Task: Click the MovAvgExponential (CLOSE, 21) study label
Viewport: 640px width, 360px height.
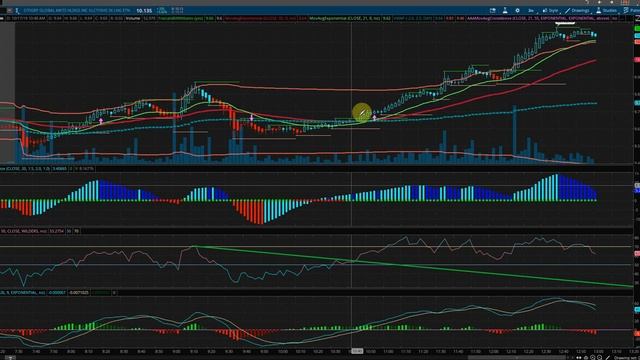Action: point(350,18)
